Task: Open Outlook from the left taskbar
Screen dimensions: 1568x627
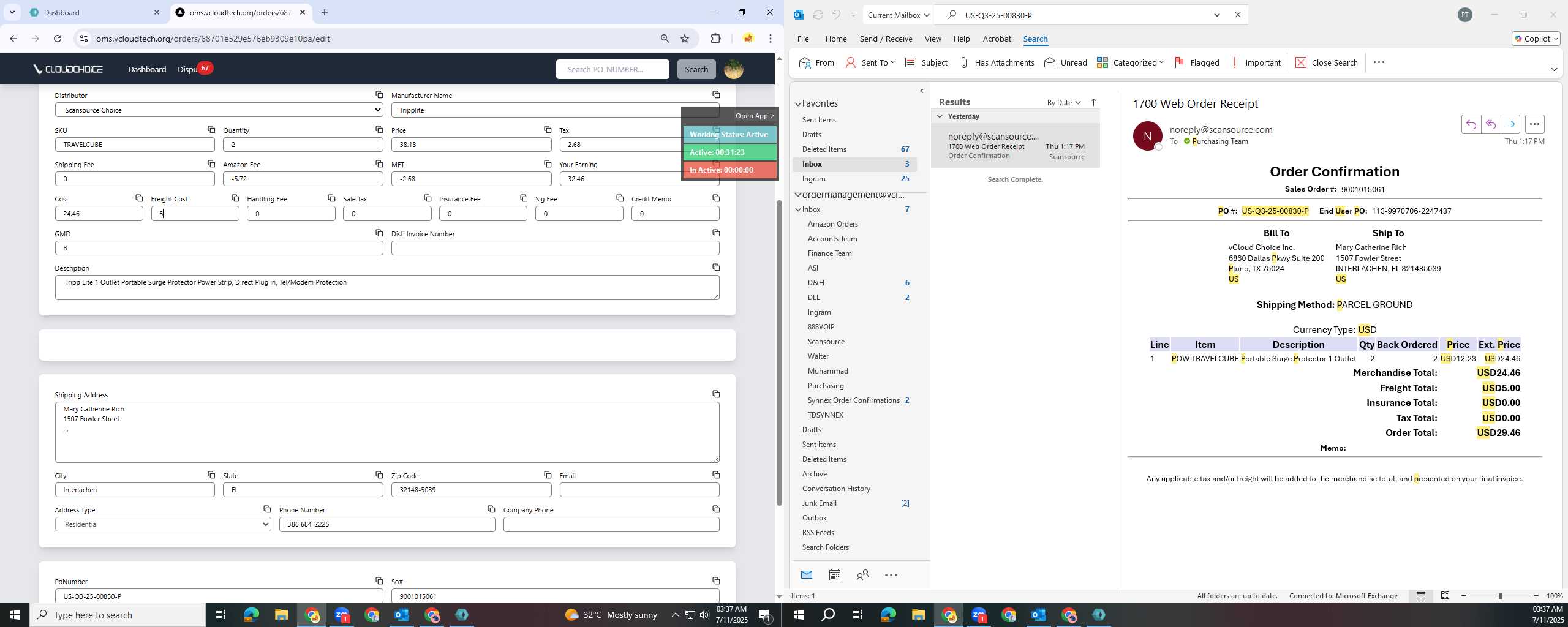Action: tap(402, 615)
